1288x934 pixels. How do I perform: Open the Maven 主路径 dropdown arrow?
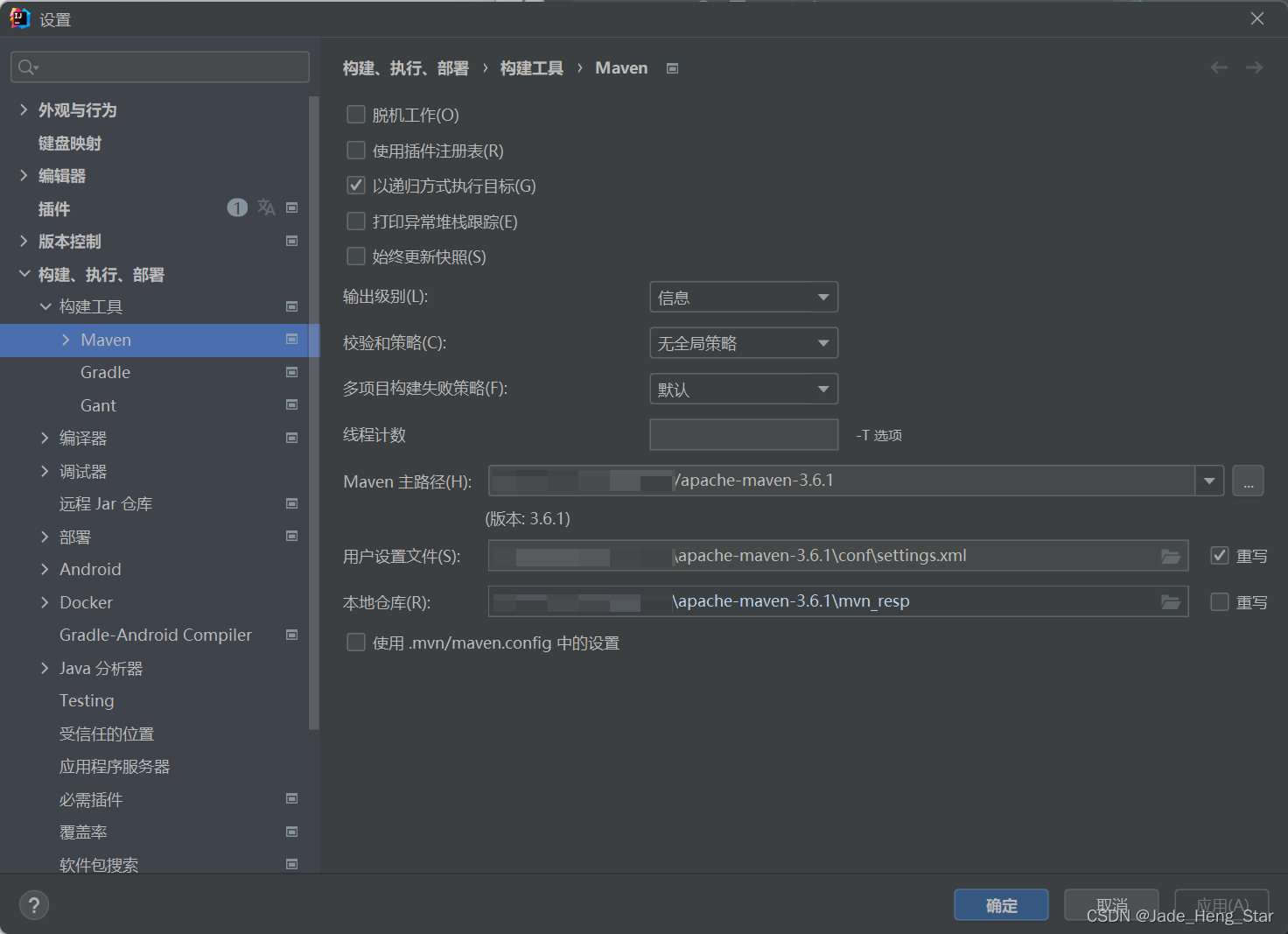coord(1209,481)
